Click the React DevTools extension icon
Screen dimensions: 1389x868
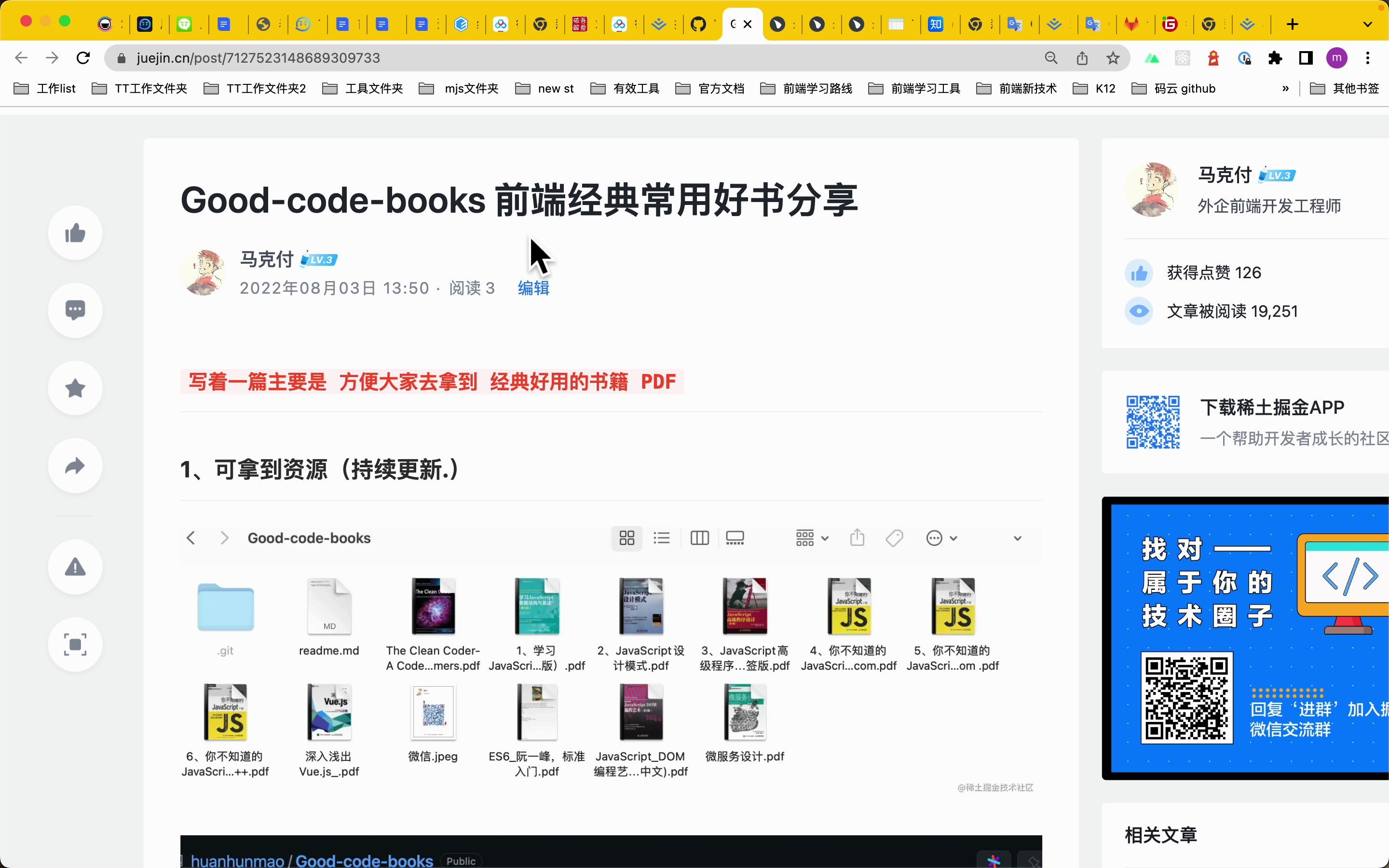pos(1182,58)
